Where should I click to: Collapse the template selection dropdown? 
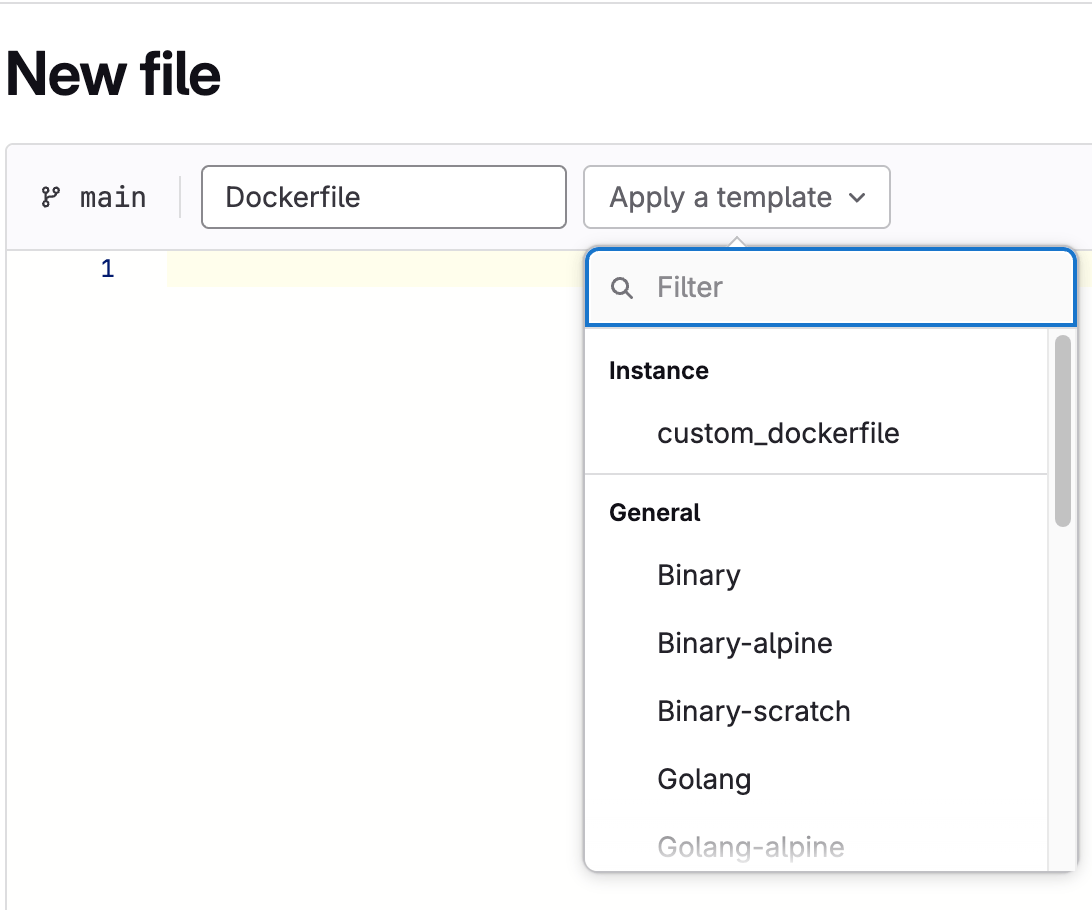point(737,197)
